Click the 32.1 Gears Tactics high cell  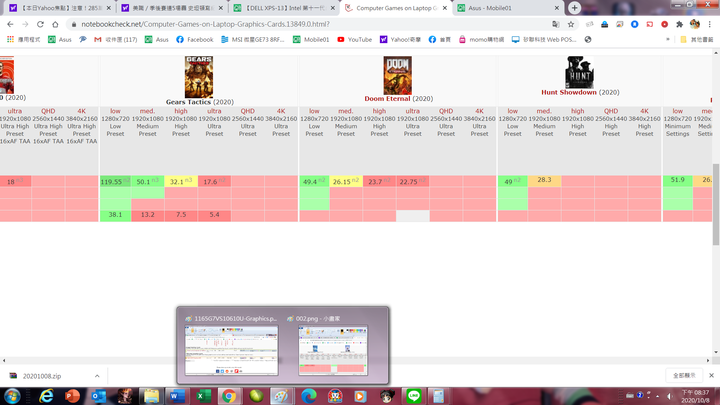click(181, 181)
